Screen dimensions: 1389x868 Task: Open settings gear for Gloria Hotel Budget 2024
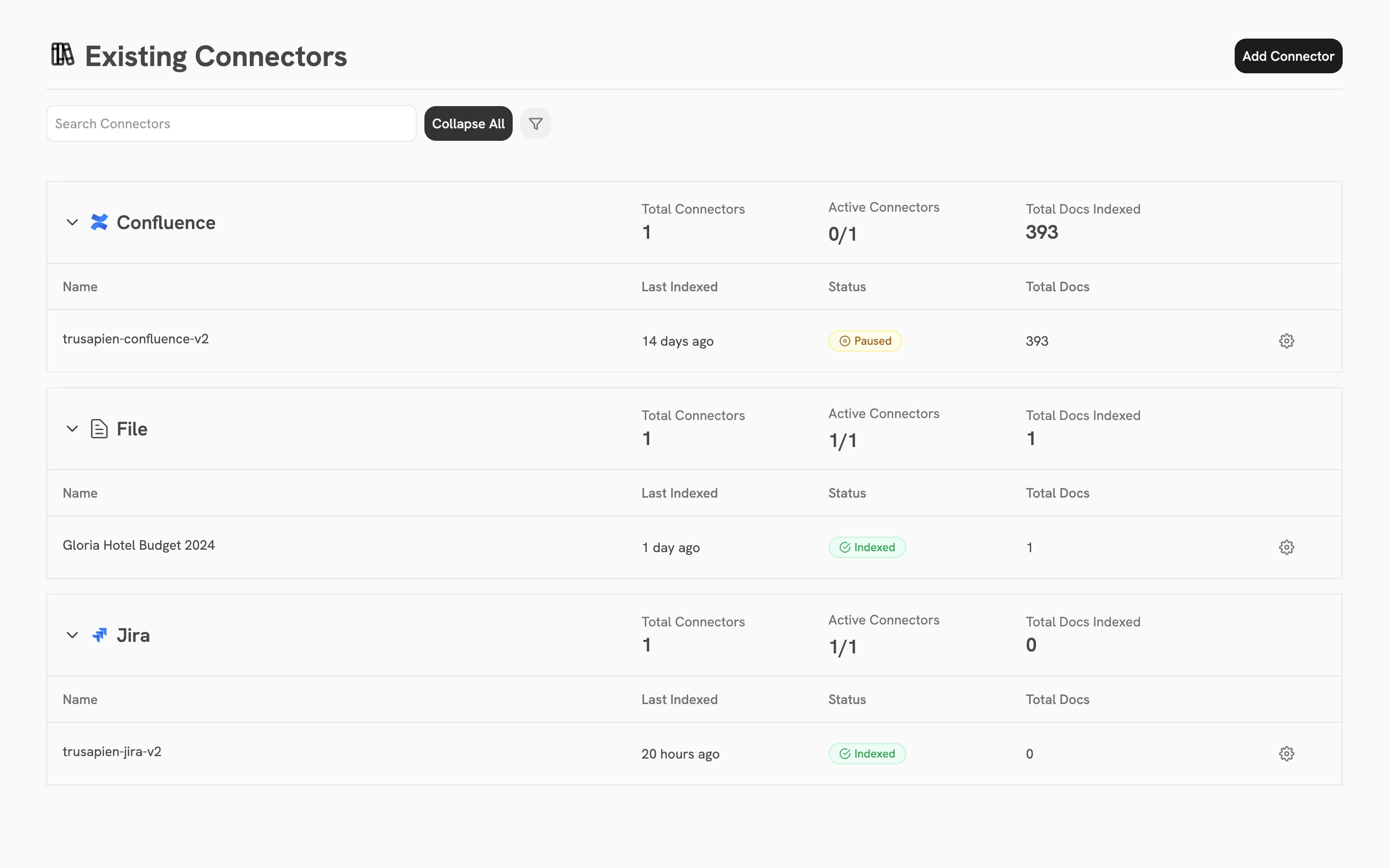coord(1286,546)
